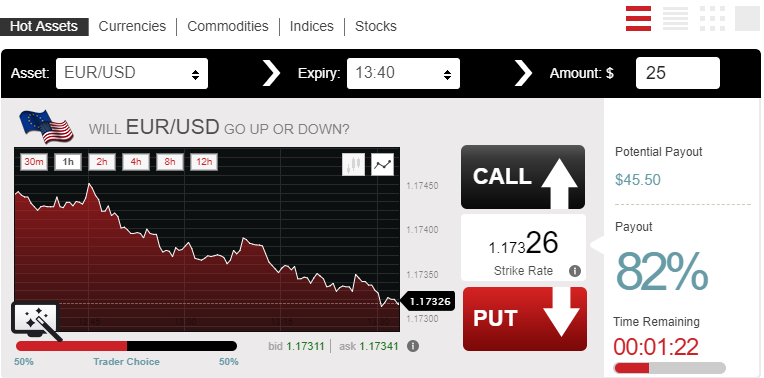The height and width of the screenshot is (378, 764).
Task: Click the CALL up button
Action: (x=523, y=177)
